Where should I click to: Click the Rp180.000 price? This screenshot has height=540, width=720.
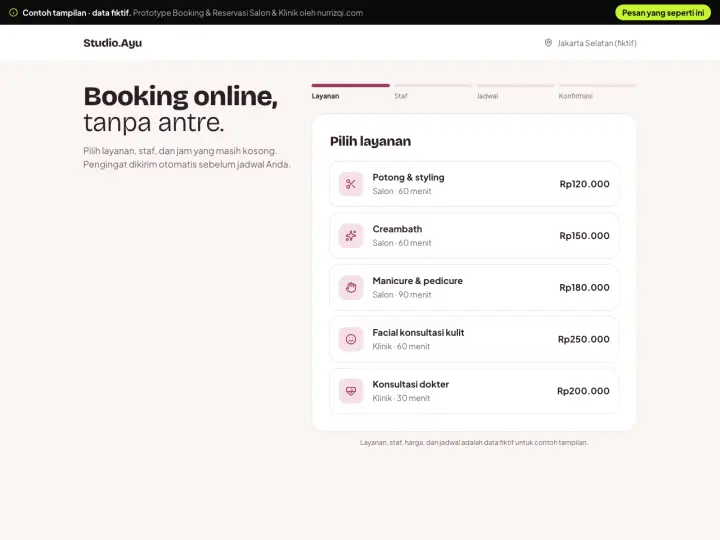584,287
